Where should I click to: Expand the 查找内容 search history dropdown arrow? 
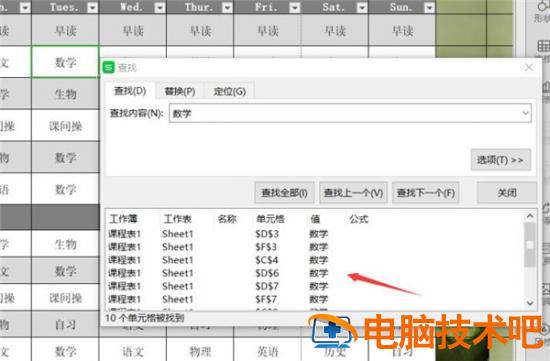(x=525, y=113)
